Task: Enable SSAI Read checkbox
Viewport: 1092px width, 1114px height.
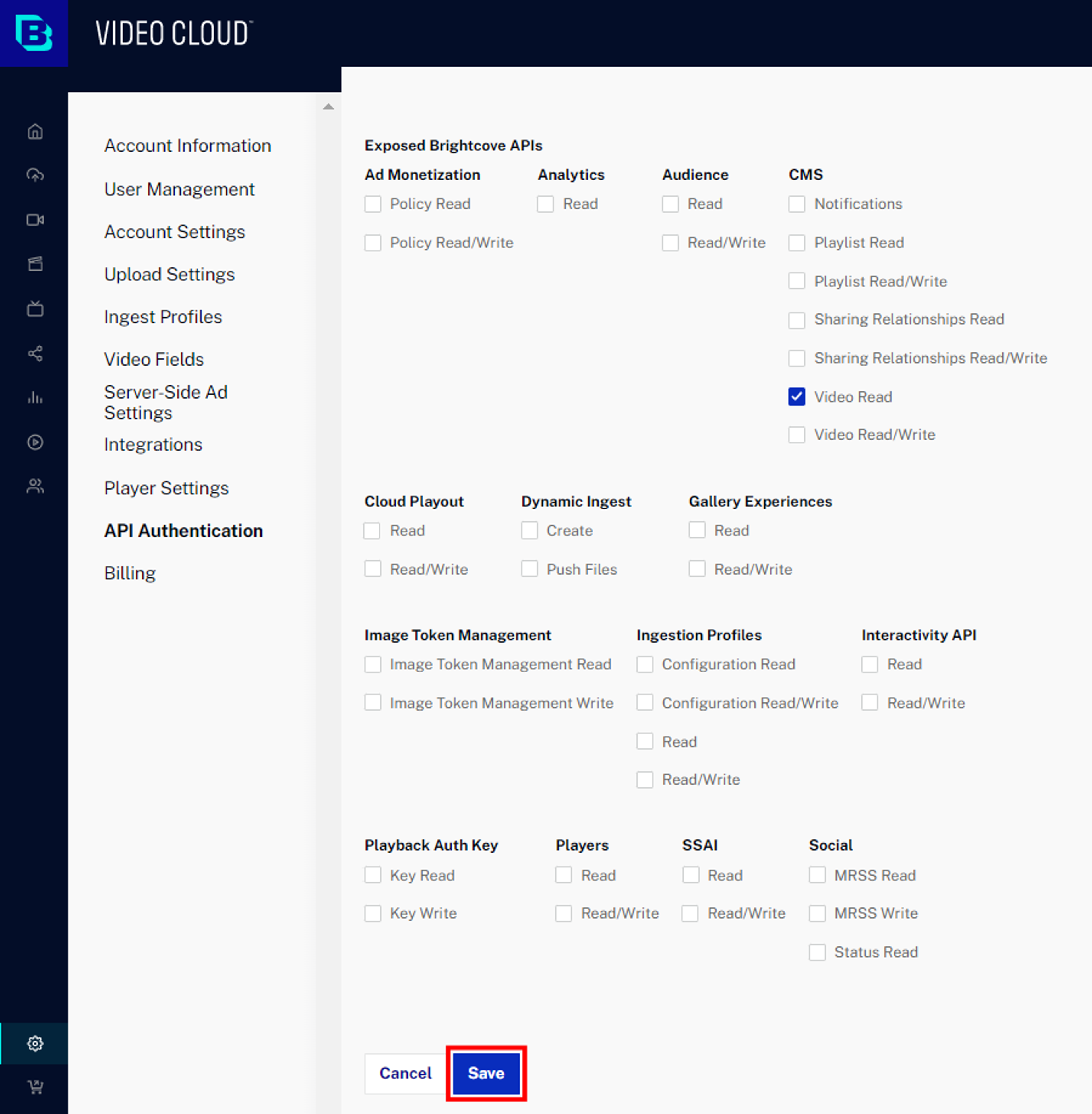Action: point(690,875)
